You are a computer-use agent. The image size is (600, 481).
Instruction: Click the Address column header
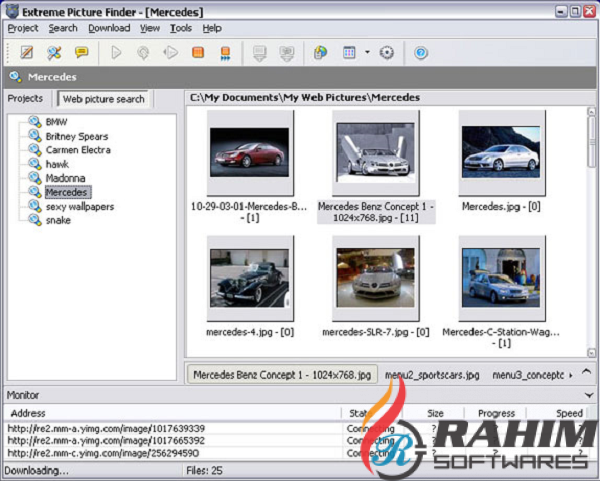click(28, 412)
